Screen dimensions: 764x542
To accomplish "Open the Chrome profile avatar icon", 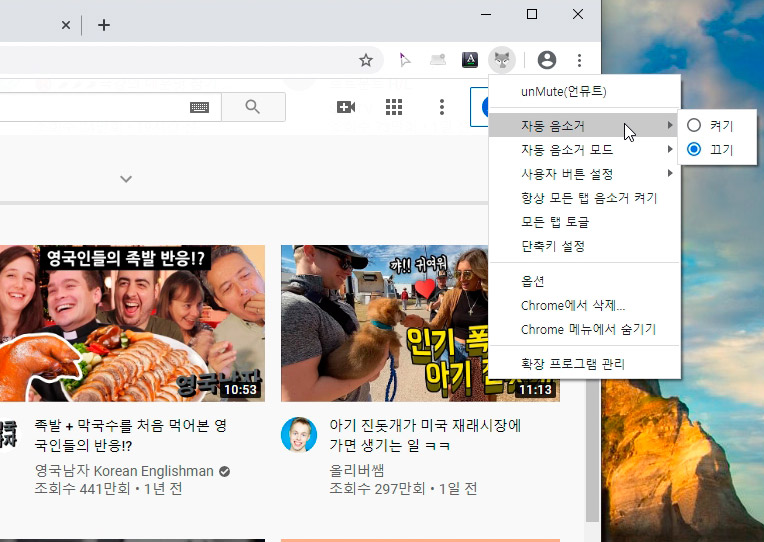I will [x=547, y=60].
